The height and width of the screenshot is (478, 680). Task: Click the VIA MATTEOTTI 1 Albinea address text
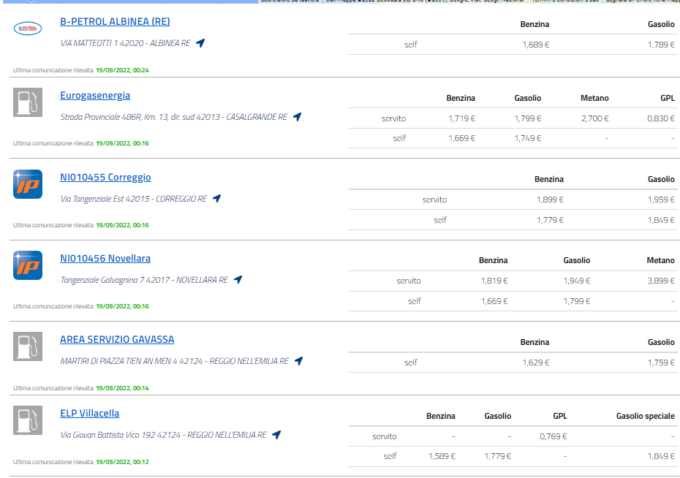(125, 43)
